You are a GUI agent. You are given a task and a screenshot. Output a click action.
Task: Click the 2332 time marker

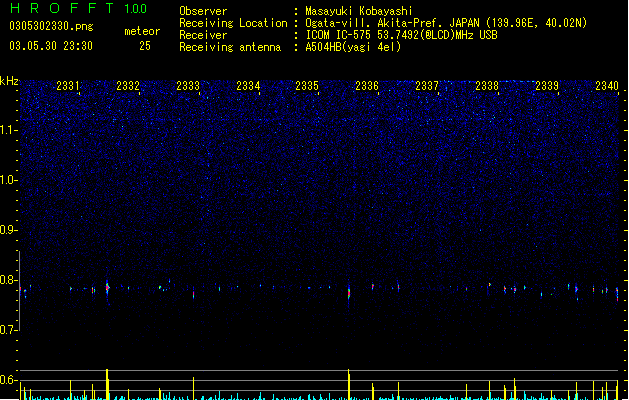[x=128, y=86]
